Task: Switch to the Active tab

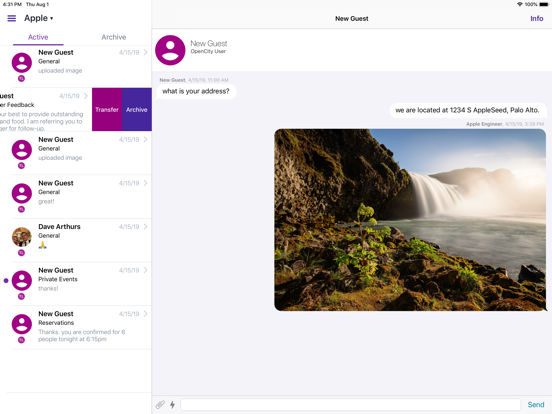Action: [38, 37]
